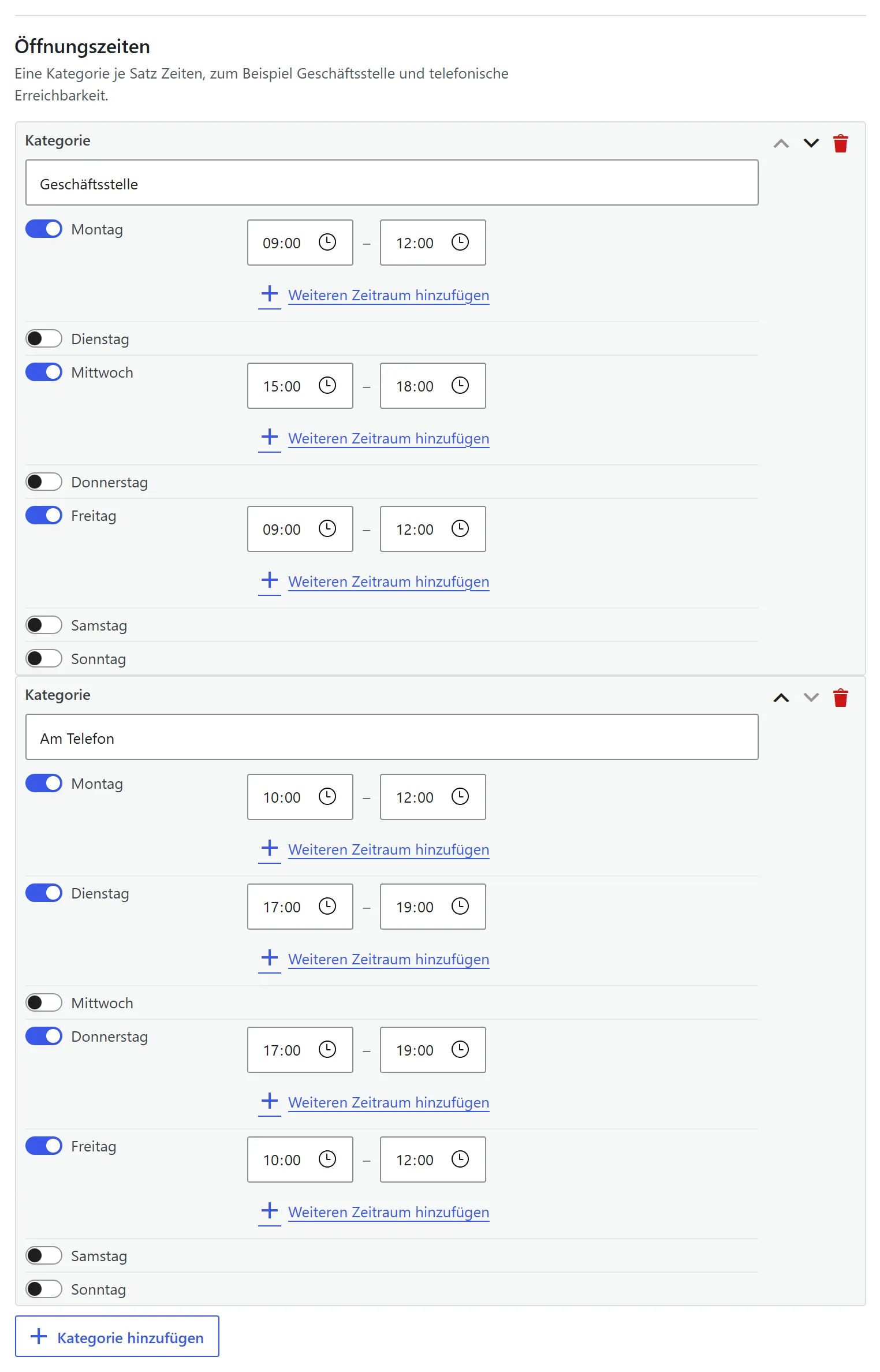Open the clock picker for Geschäftsstelle Montag 09:00
The width and height of the screenshot is (880, 1372).
pos(327,242)
